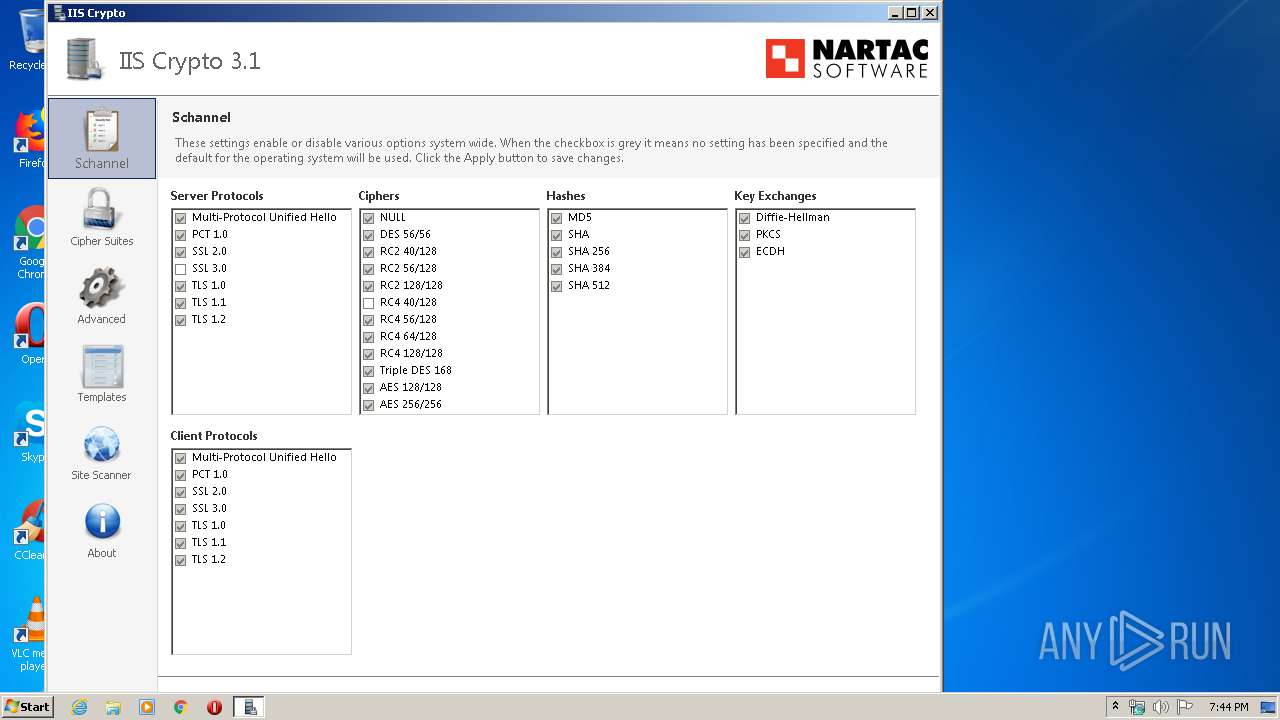
Task: Open Internet Explorer from the taskbar
Action: [x=79, y=707]
